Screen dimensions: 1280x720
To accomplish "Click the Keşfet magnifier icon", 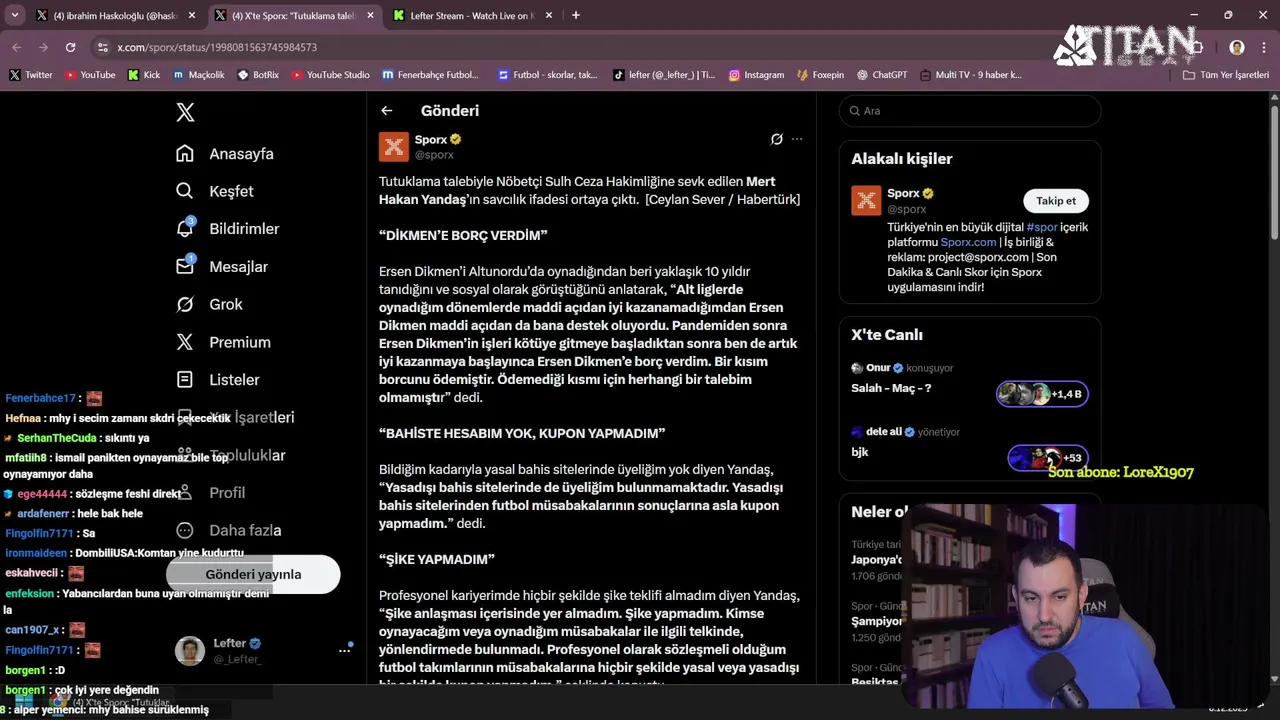I will pyautogui.click(x=184, y=191).
